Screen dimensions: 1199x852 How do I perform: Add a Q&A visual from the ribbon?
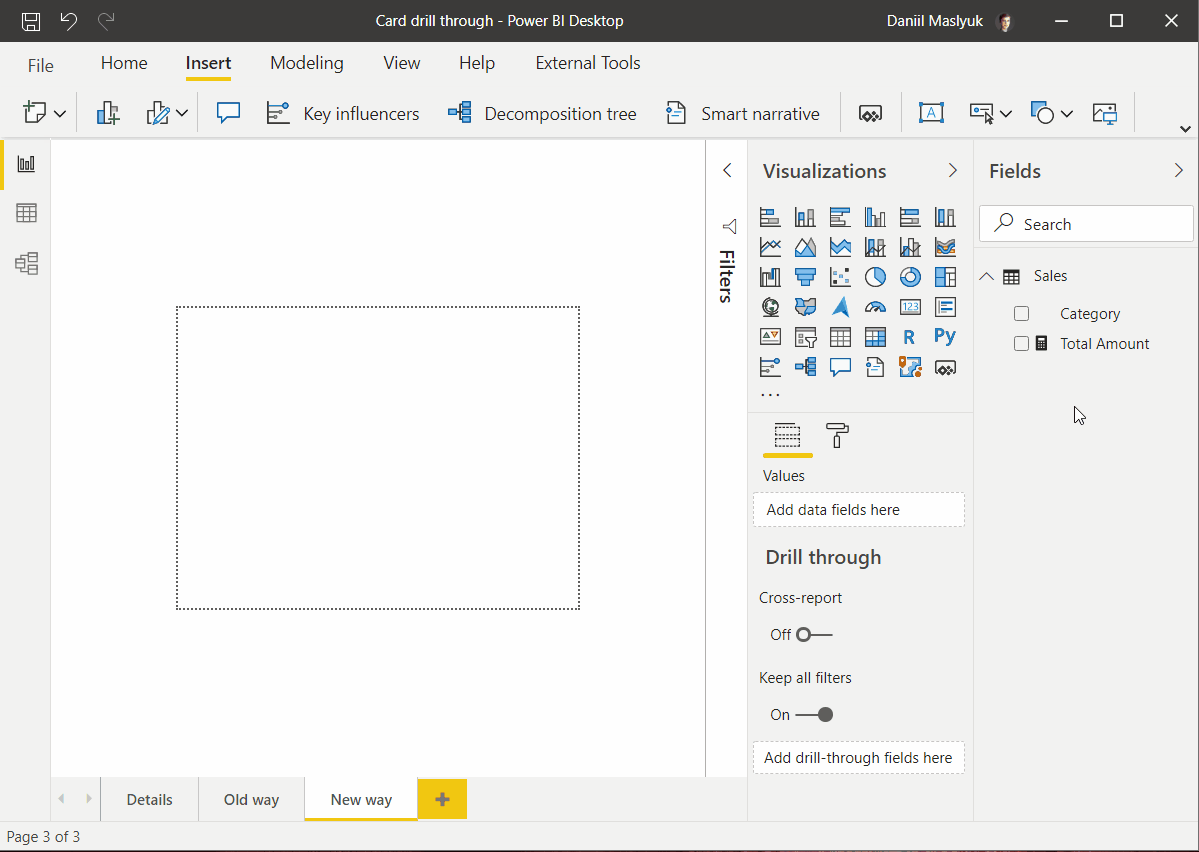(228, 113)
